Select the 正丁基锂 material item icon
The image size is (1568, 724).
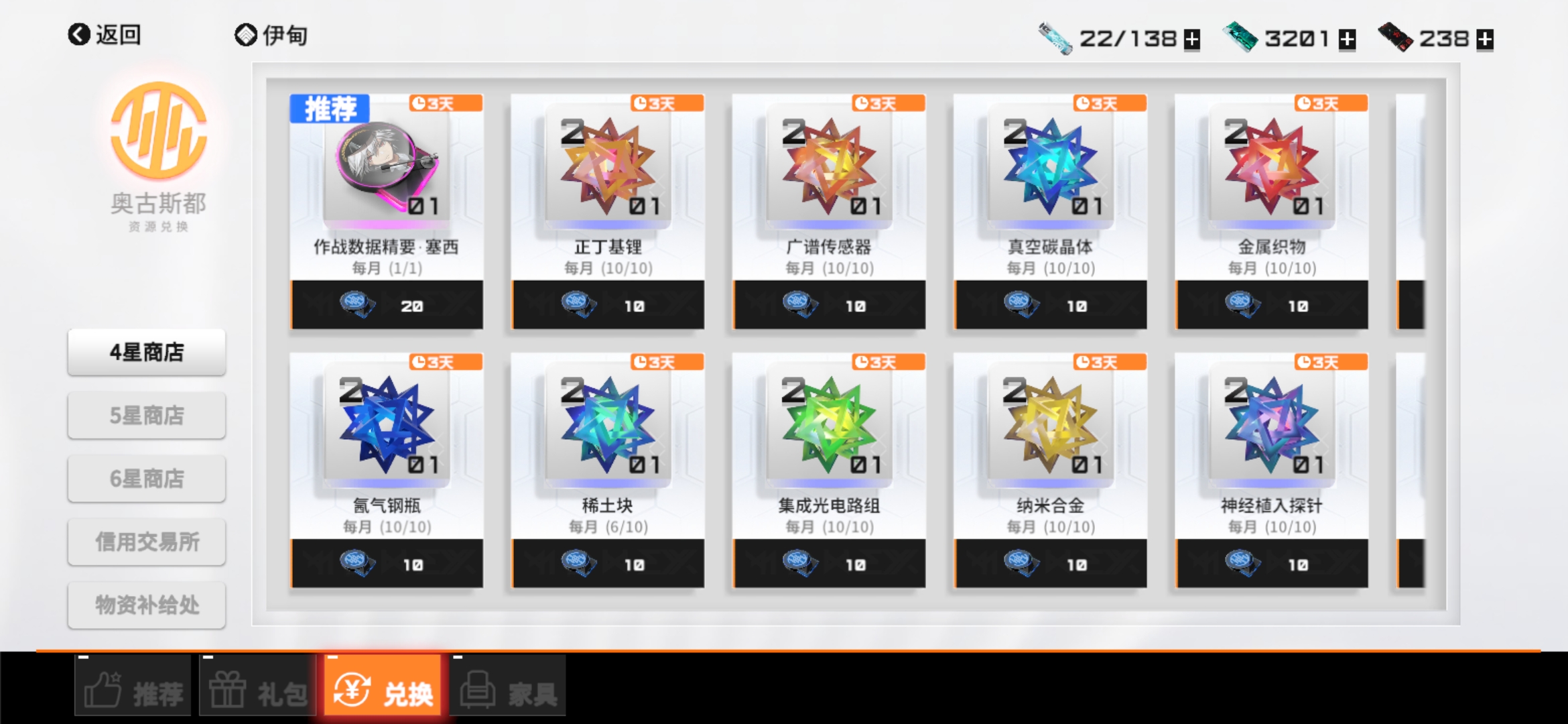[x=608, y=166]
